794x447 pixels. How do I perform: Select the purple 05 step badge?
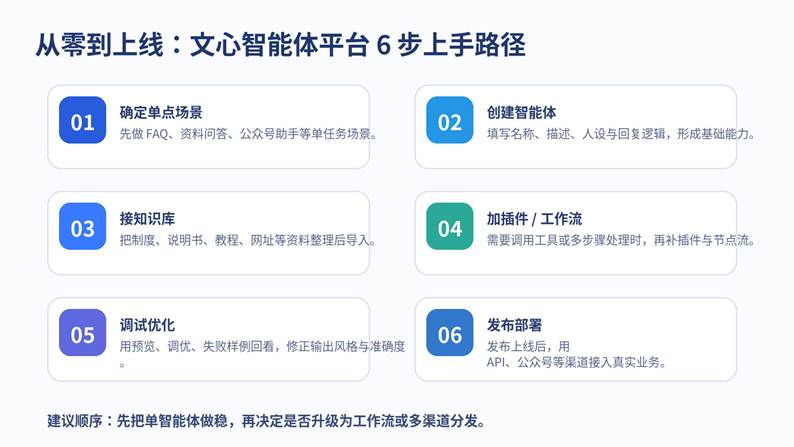point(82,333)
